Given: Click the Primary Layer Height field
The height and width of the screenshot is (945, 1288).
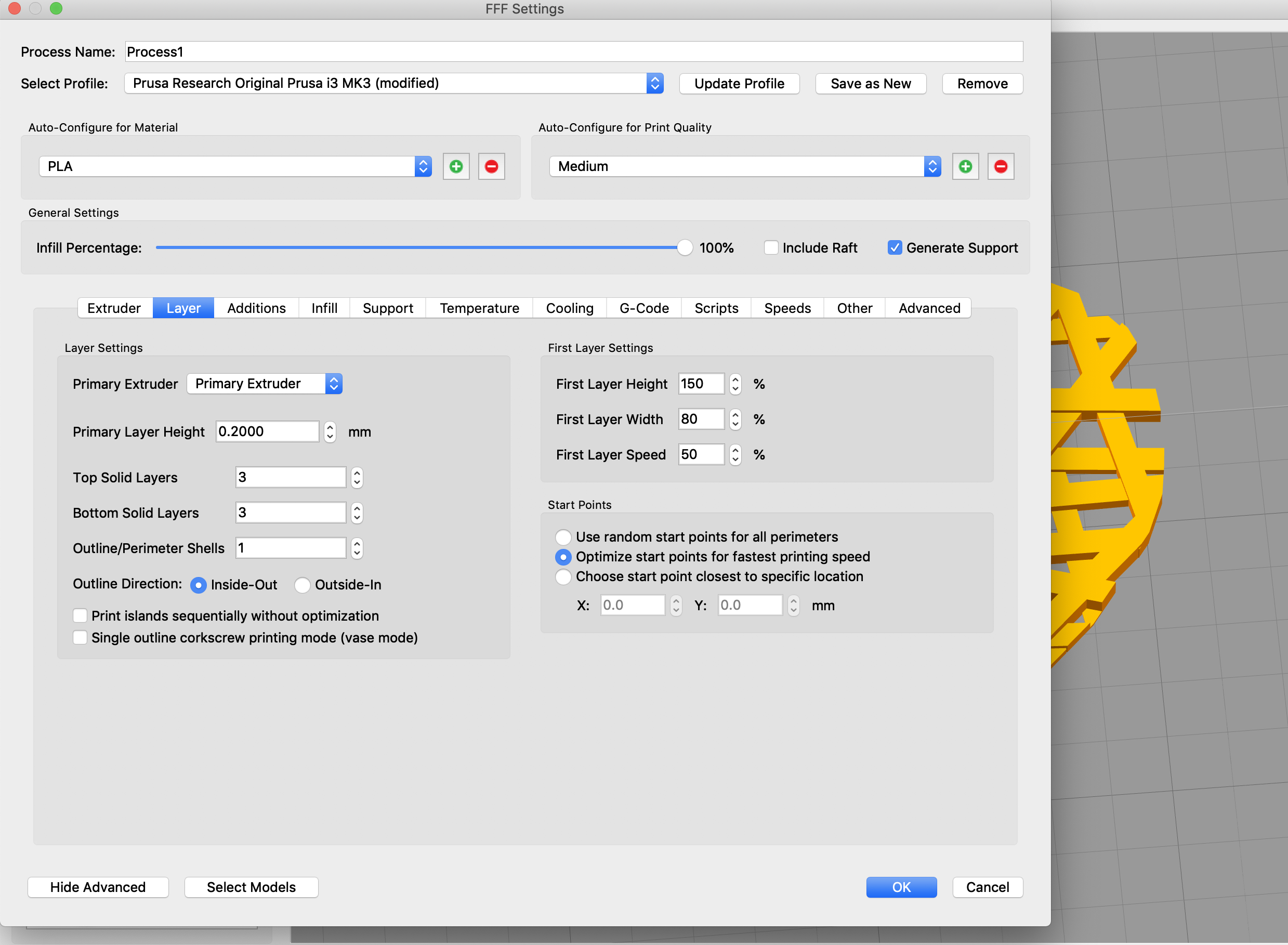Looking at the screenshot, I should click(x=267, y=431).
